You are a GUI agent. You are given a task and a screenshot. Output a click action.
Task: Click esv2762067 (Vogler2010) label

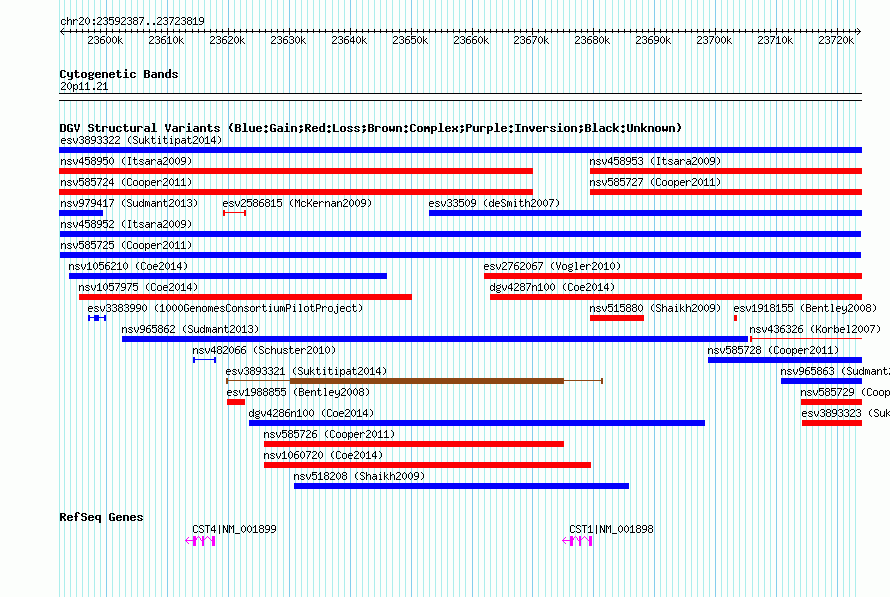pos(552,266)
